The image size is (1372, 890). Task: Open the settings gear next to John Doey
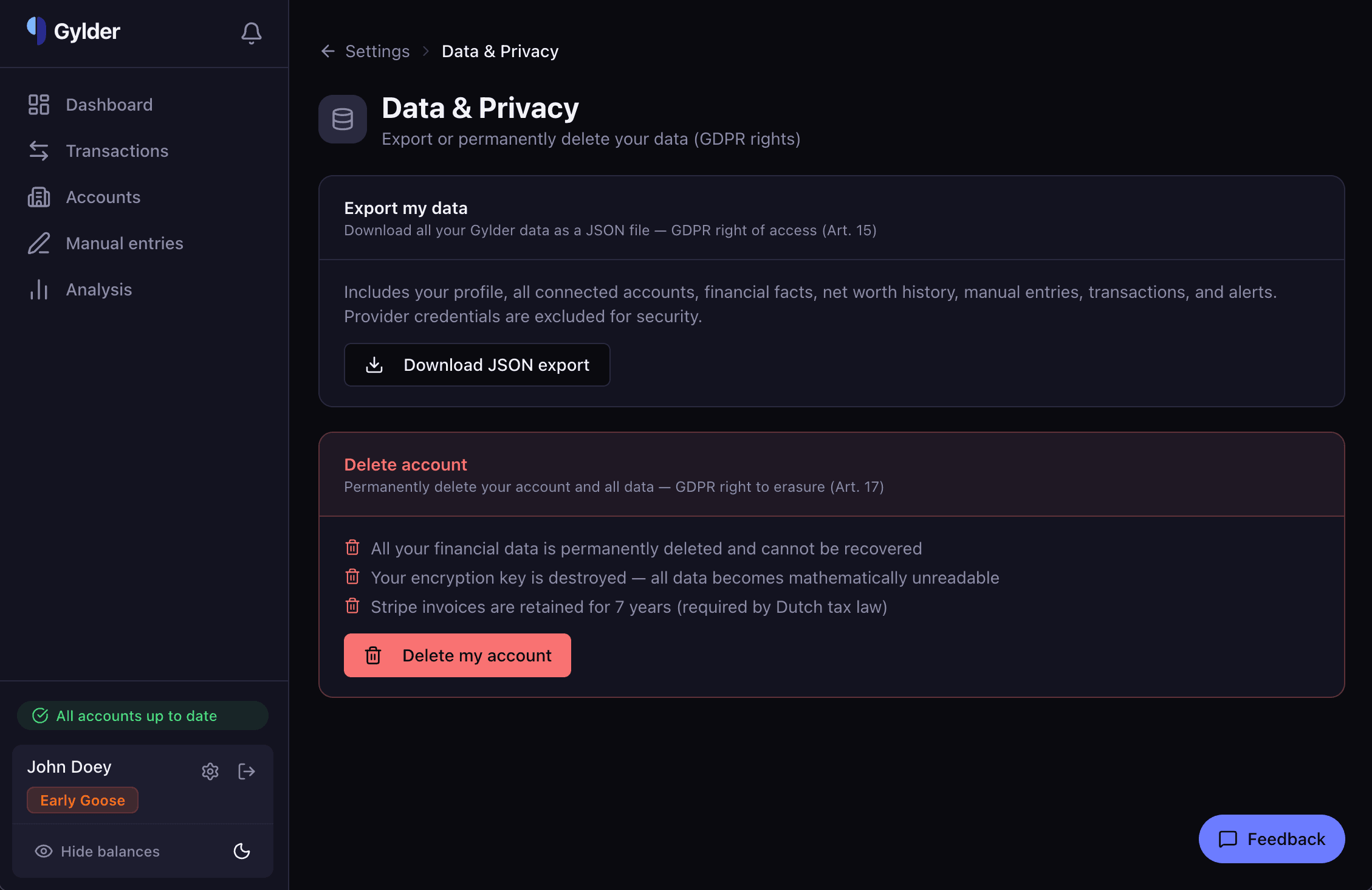click(x=210, y=771)
